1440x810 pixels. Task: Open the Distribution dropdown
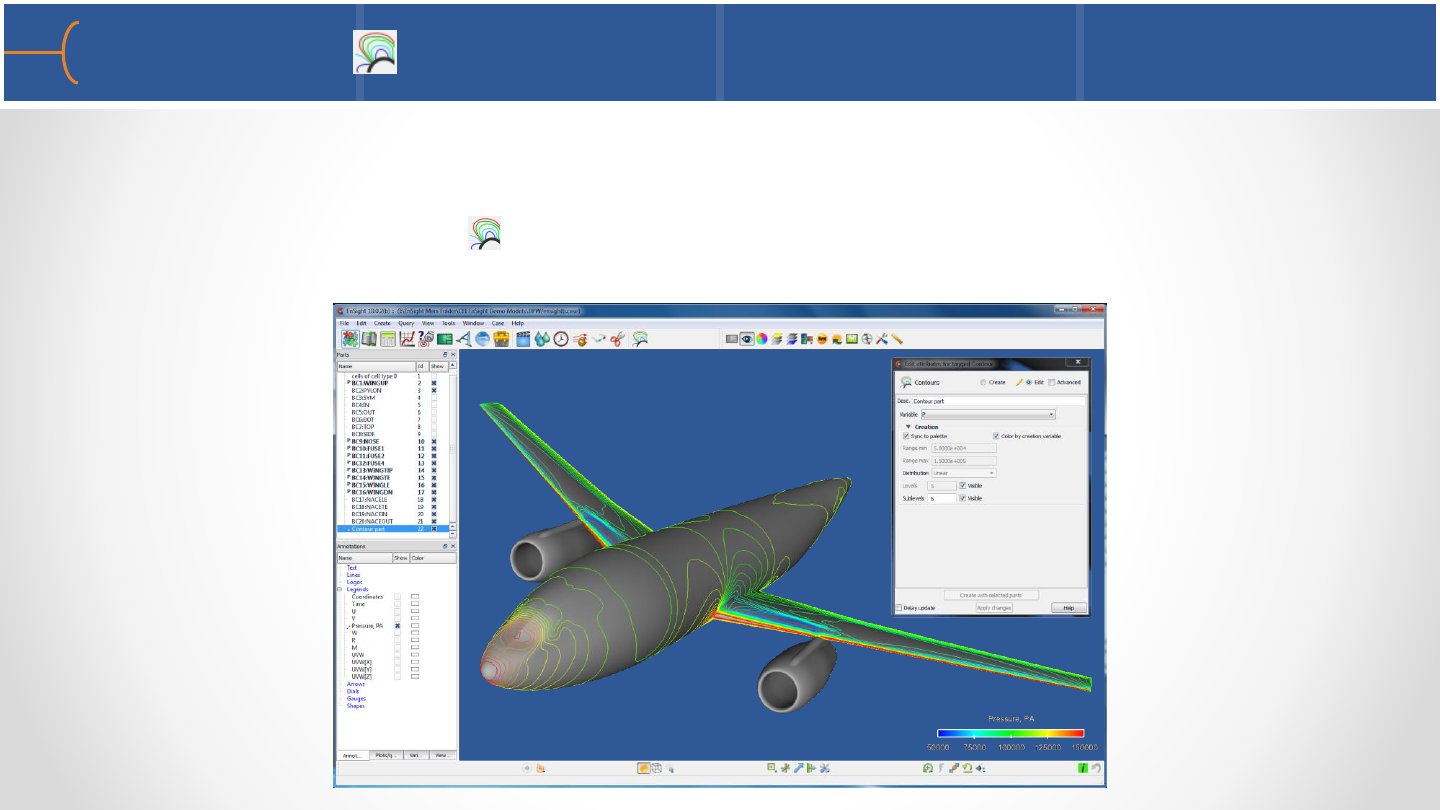point(963,473)
